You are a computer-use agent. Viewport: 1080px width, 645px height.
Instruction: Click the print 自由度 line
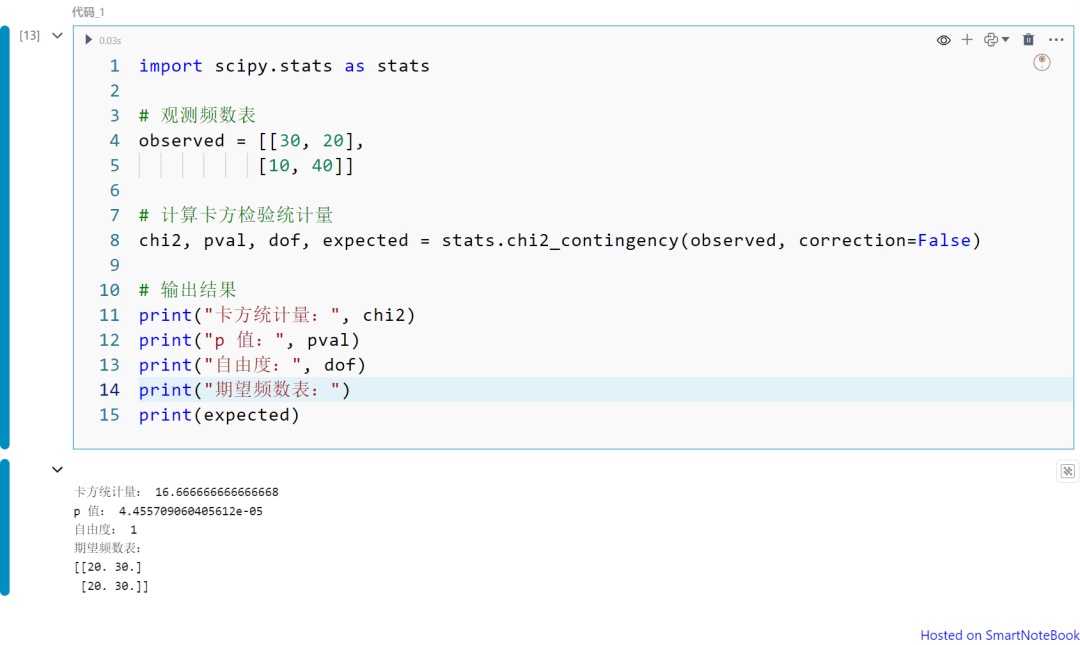tap(252, 365)
